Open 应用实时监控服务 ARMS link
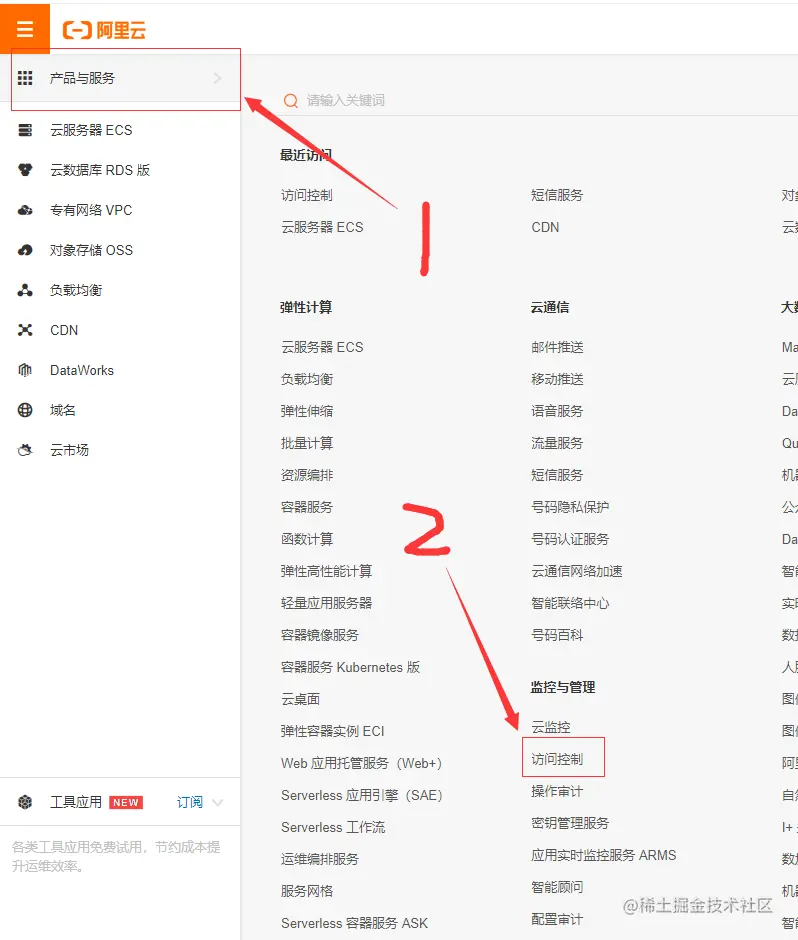The height and width of the screenshot is (940, 798). pos(604,855)
